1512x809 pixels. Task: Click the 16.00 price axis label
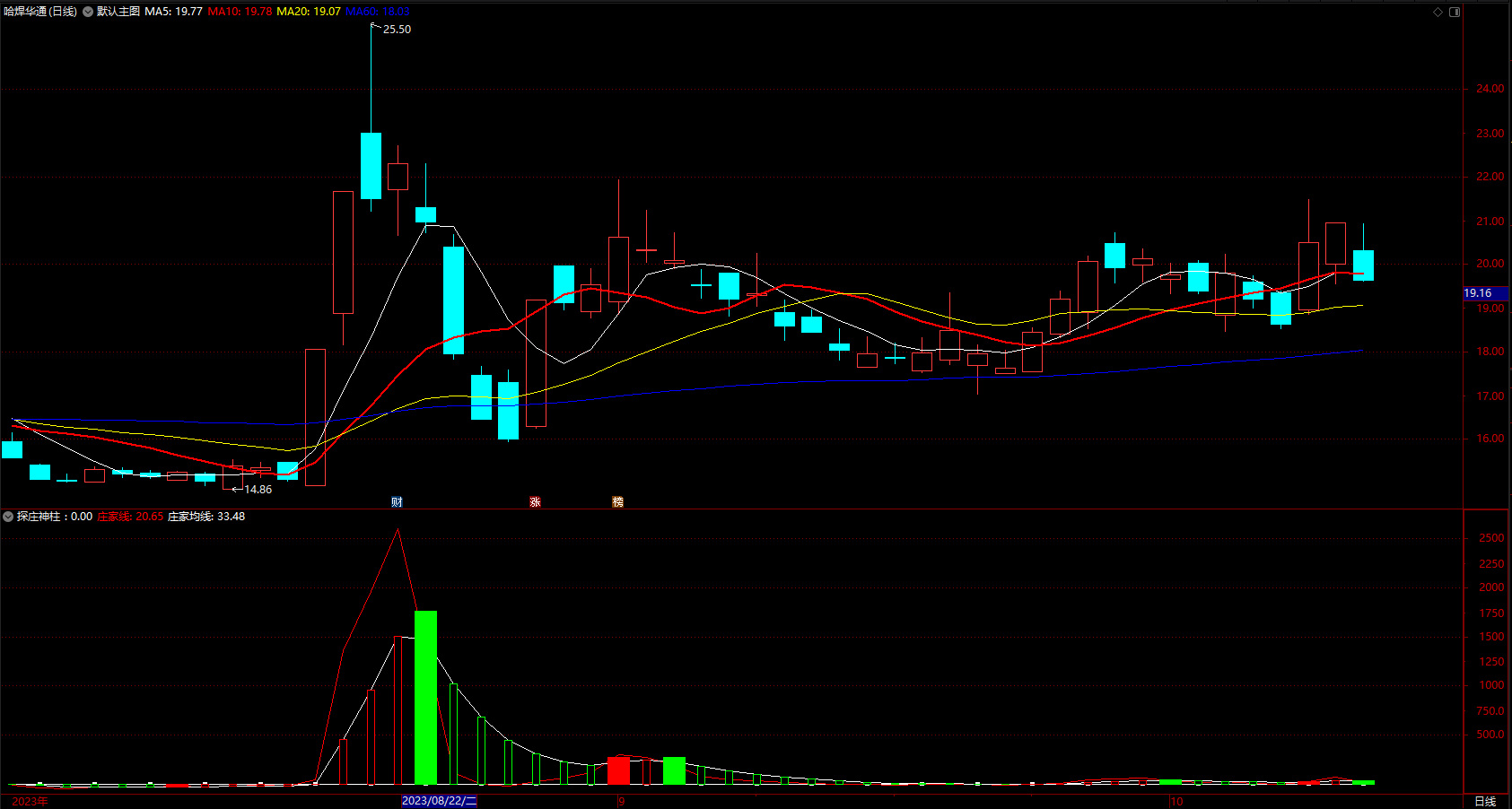(x=1490, y=439)
